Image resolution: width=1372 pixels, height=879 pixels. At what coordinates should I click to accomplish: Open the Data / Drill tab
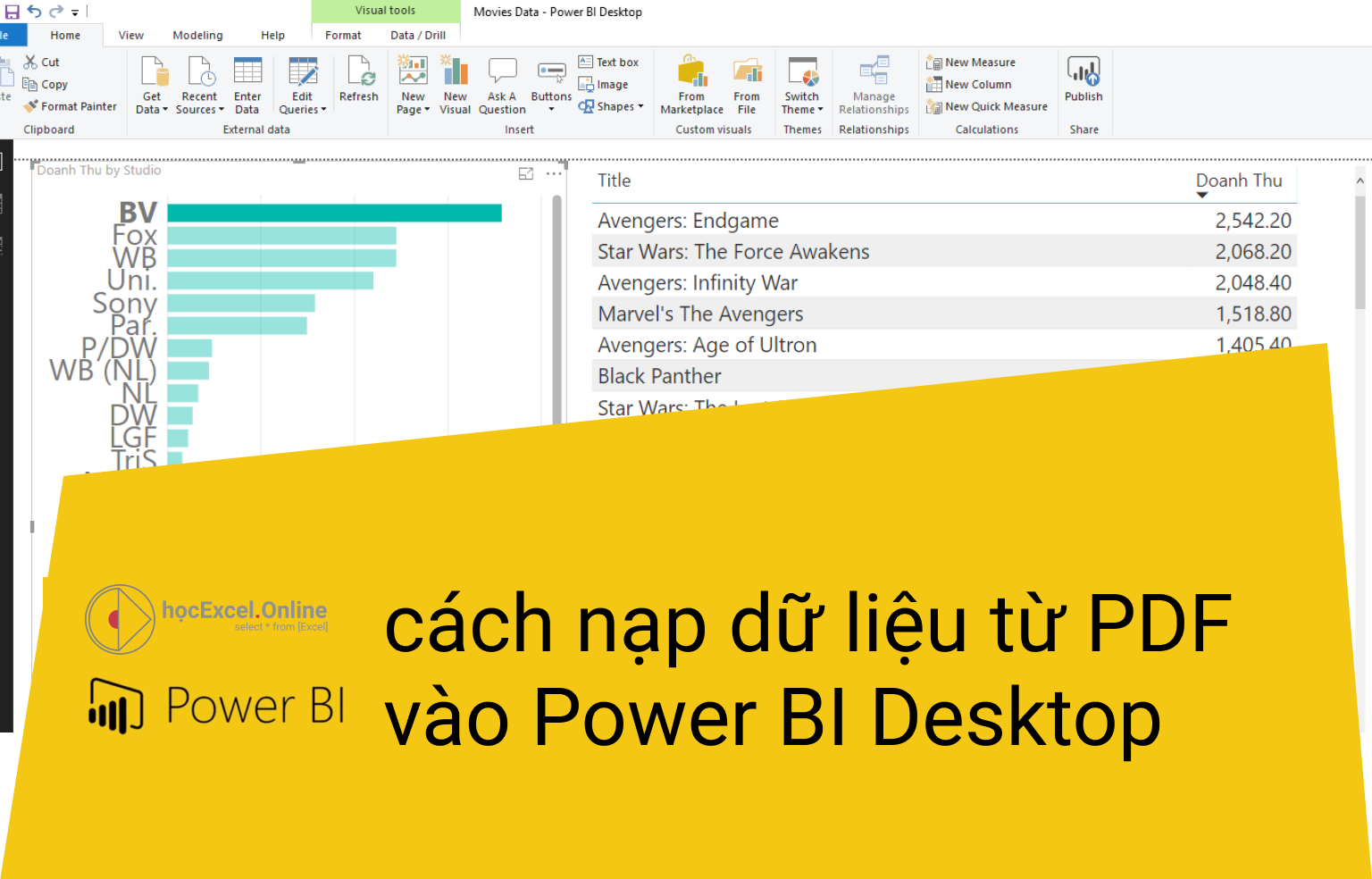(418, 36)
